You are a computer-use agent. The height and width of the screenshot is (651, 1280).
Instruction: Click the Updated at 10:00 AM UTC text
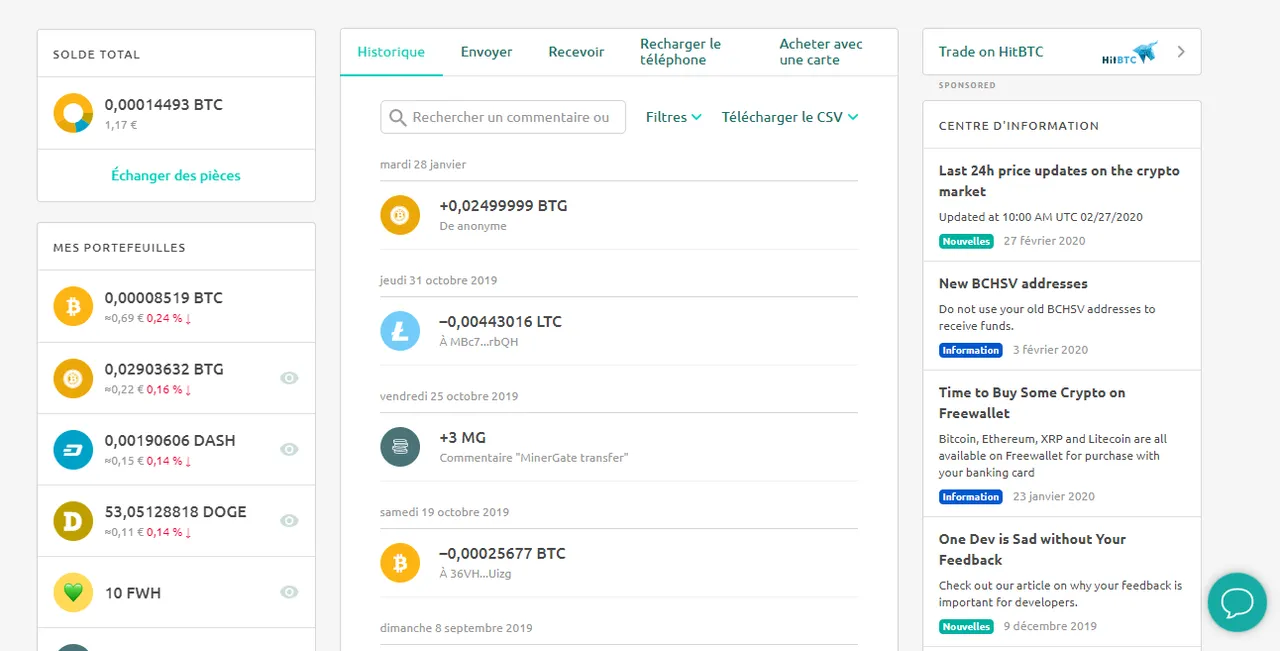point(1040,217)
